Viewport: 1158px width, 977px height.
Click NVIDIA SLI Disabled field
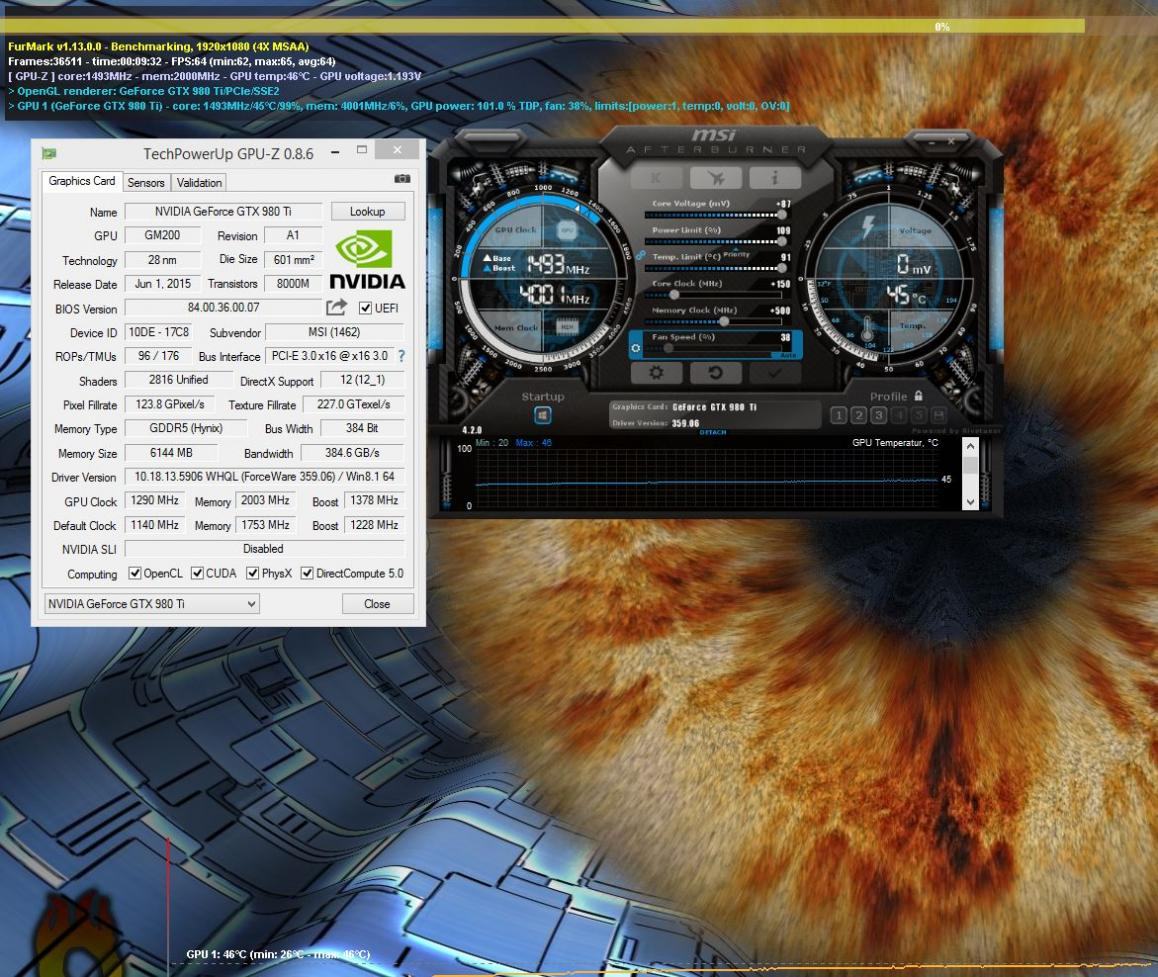264,549
